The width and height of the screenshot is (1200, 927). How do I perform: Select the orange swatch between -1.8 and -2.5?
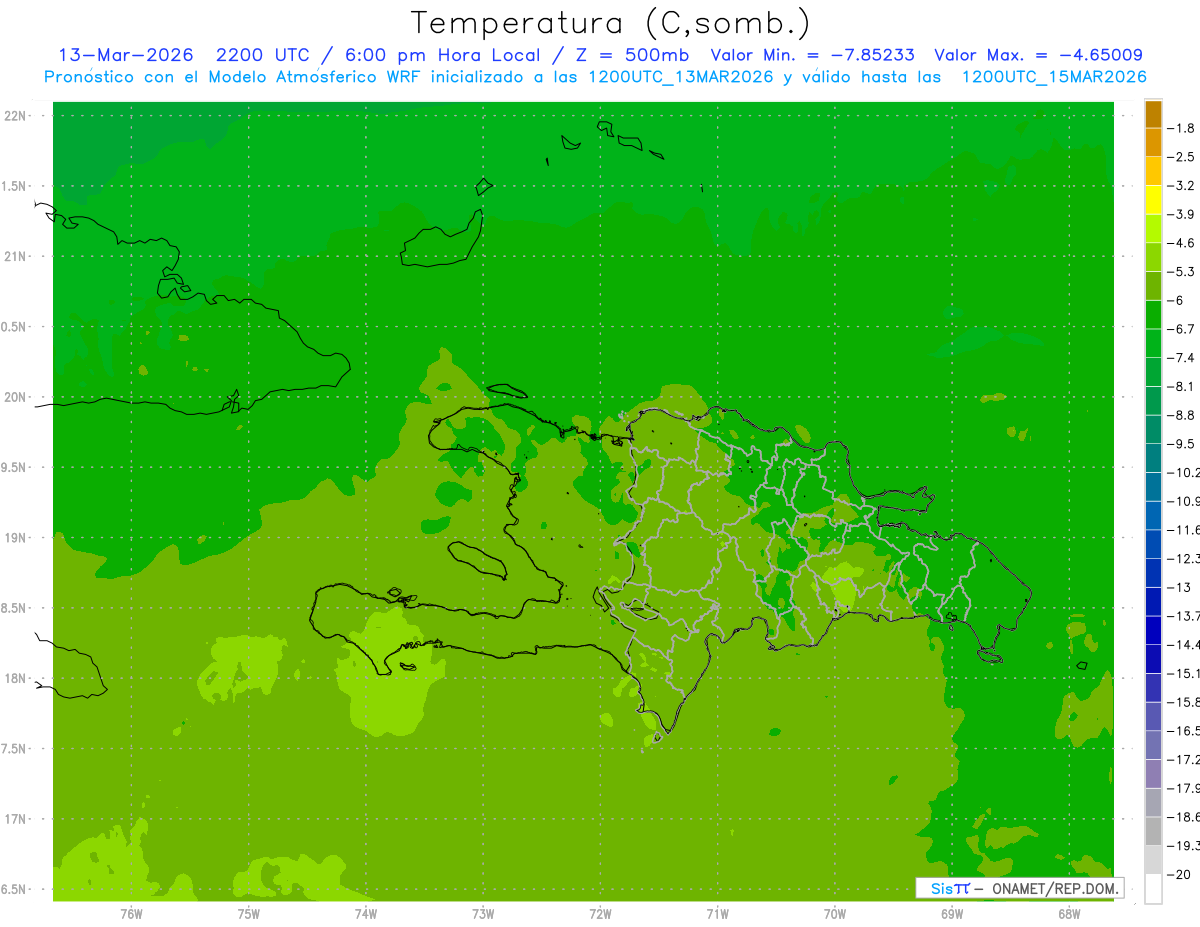(x=1153, y=143)
